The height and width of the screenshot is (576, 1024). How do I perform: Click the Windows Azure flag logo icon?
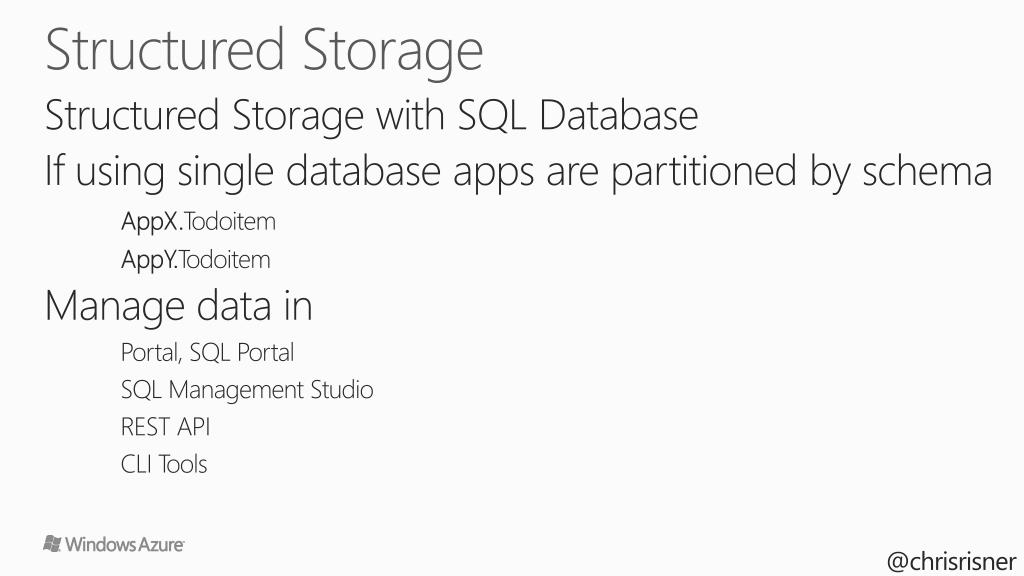pyautogui.click(x=52, y=543)
